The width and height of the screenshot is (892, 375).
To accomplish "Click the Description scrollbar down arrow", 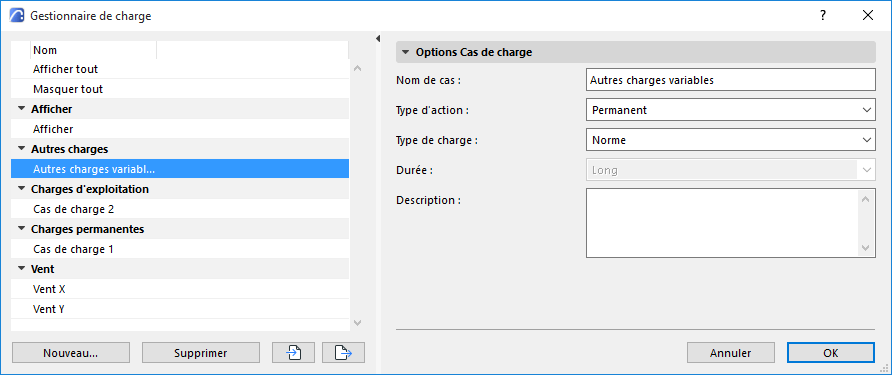I will tap(866, 248).
